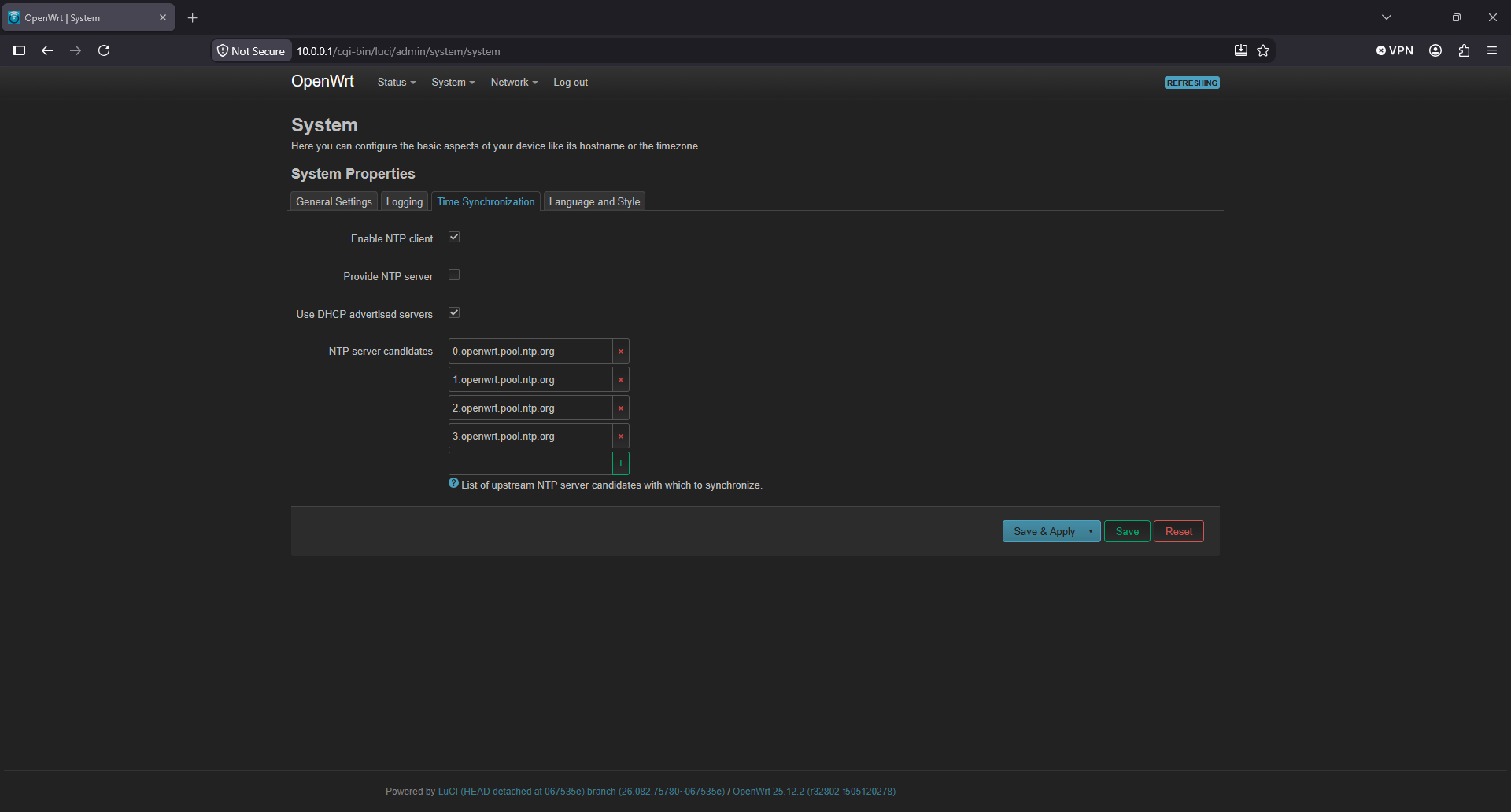Close the OpenWrt | System tab
The image size is (1511, 812).
click(x=163, y=17)
